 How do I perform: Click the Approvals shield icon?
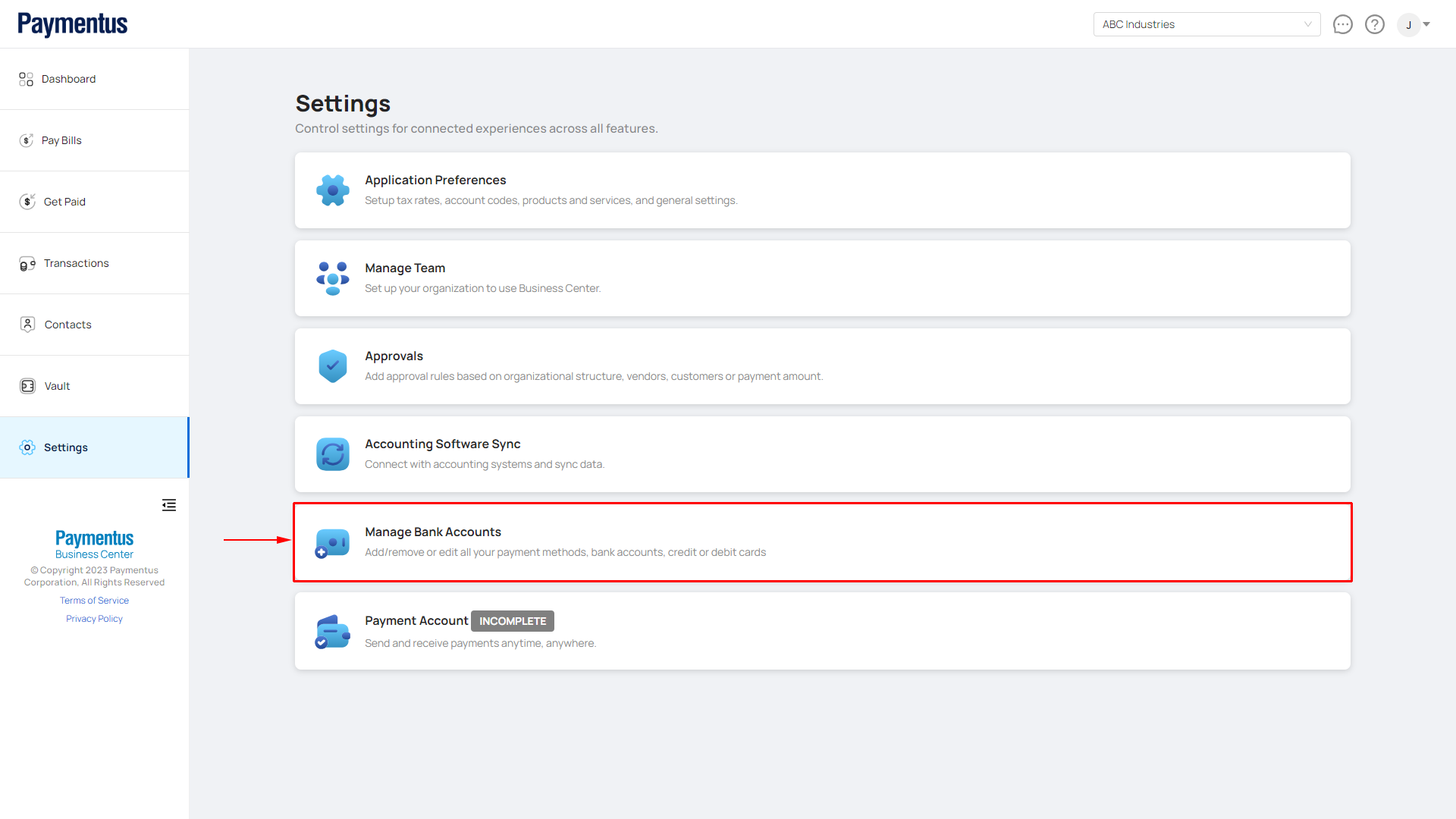point(332,366)
